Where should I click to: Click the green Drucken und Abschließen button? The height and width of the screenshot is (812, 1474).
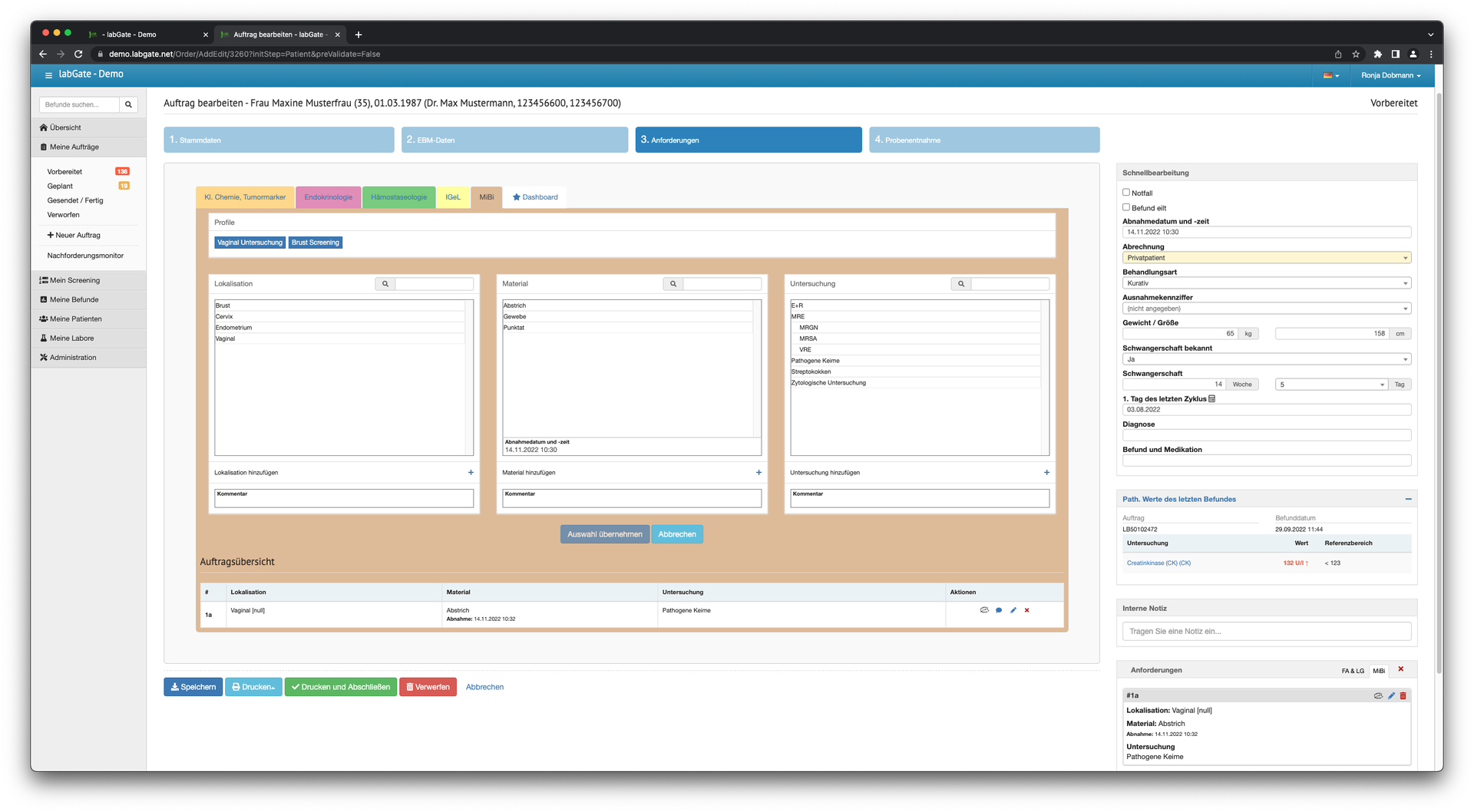(340, 687)
